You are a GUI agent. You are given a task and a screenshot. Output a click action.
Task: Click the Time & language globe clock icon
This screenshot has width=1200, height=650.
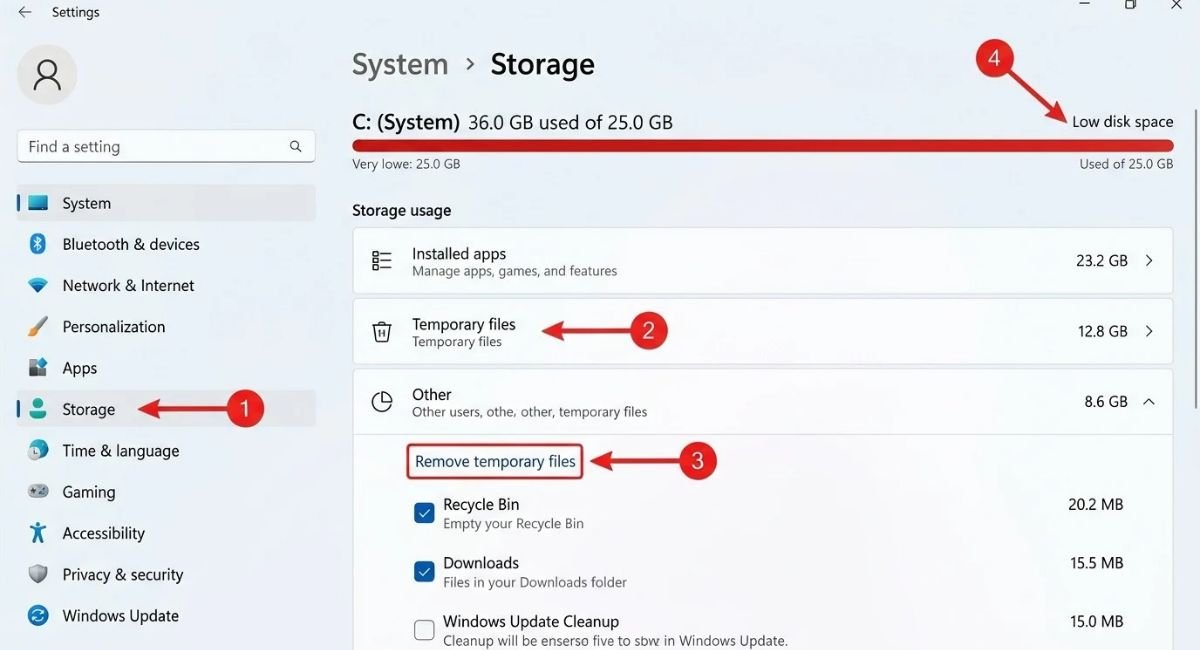tap(38, 450)
